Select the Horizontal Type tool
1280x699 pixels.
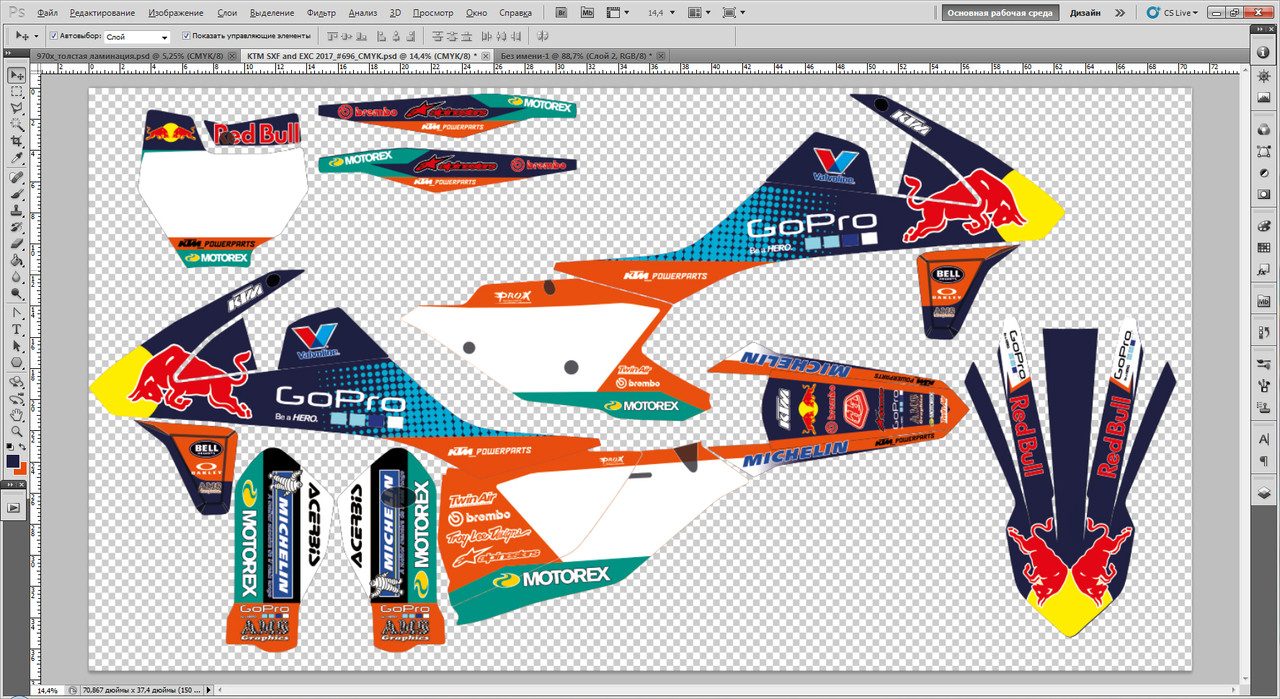point(17,329)
